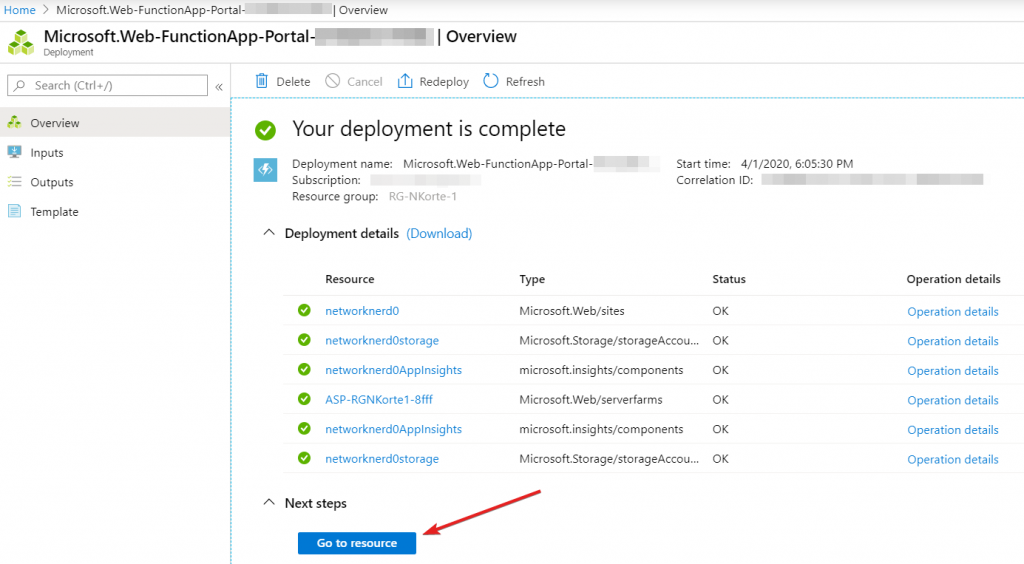Click the Resource column header
The image size is (1024, 564).
pos(349,279)
